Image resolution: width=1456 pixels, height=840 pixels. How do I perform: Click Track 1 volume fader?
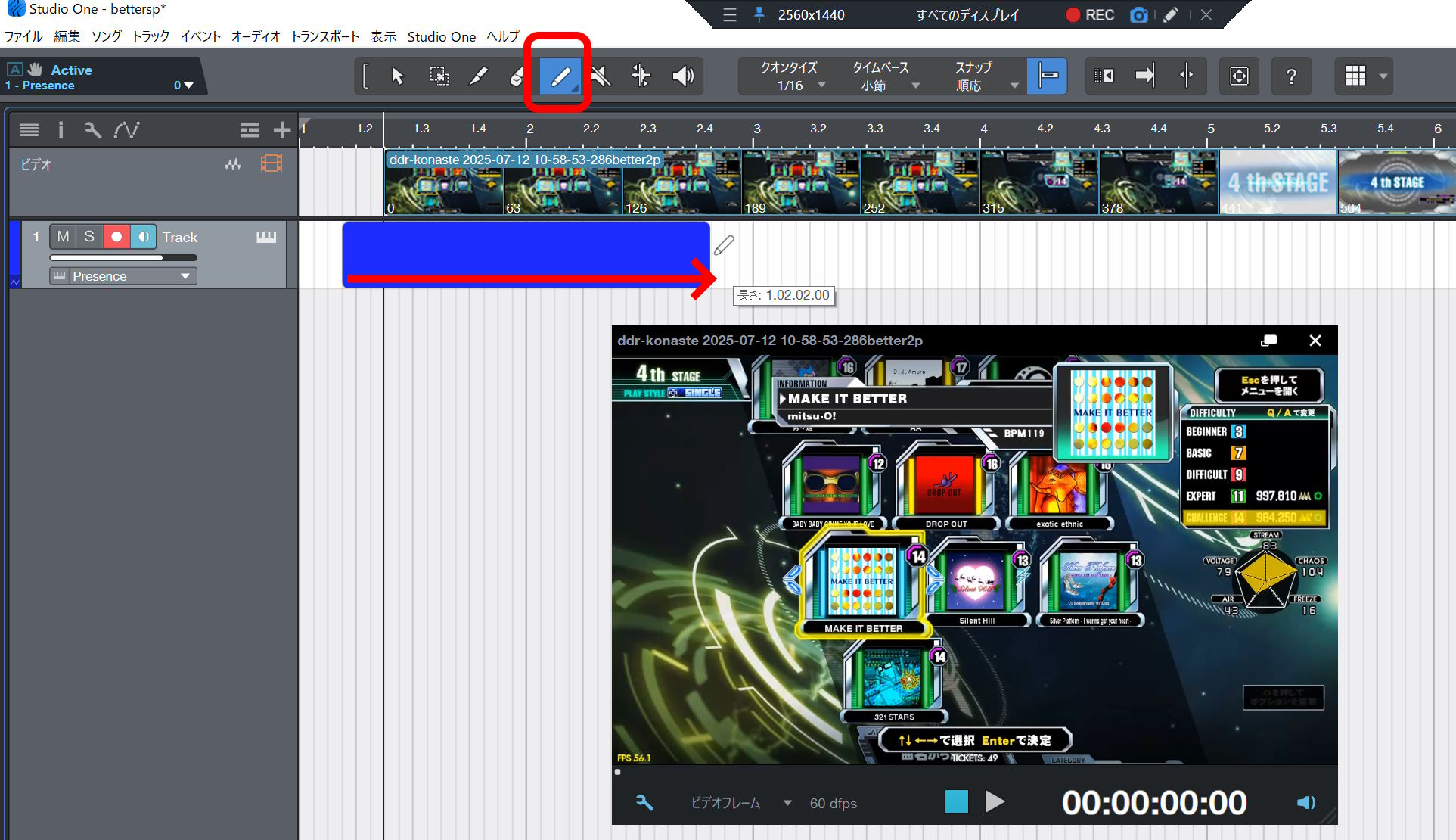coord(123,258)
